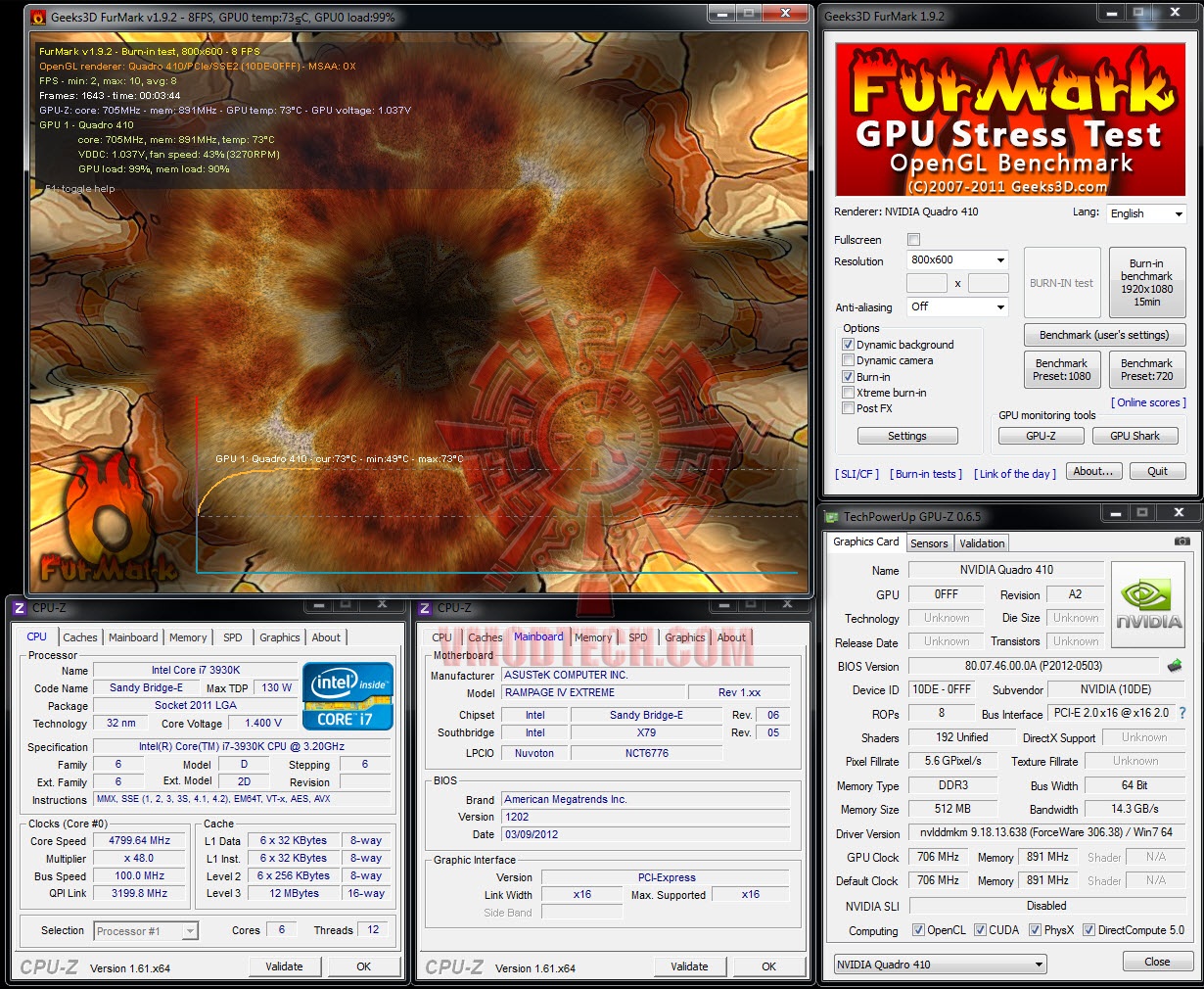Click the custom resolution width field
Viewport: 1204px width, 989px height.
(927, 283)
